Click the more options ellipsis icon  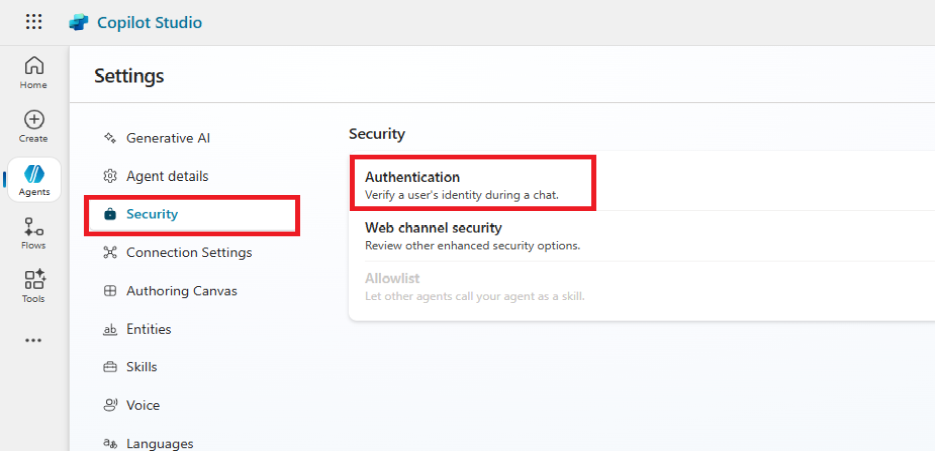[x=34, y=340]
